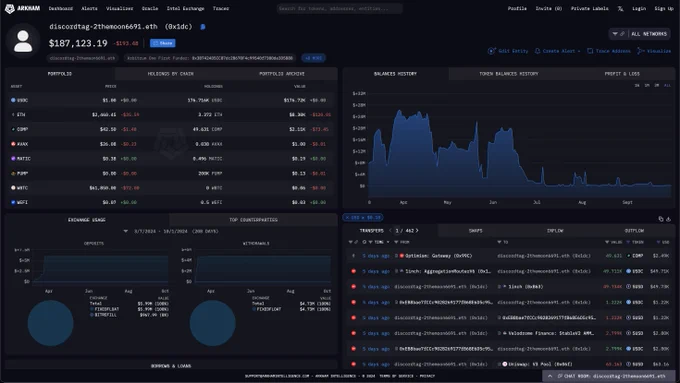
Task: Click the Arkham logo
Action: tap(22, 8)
